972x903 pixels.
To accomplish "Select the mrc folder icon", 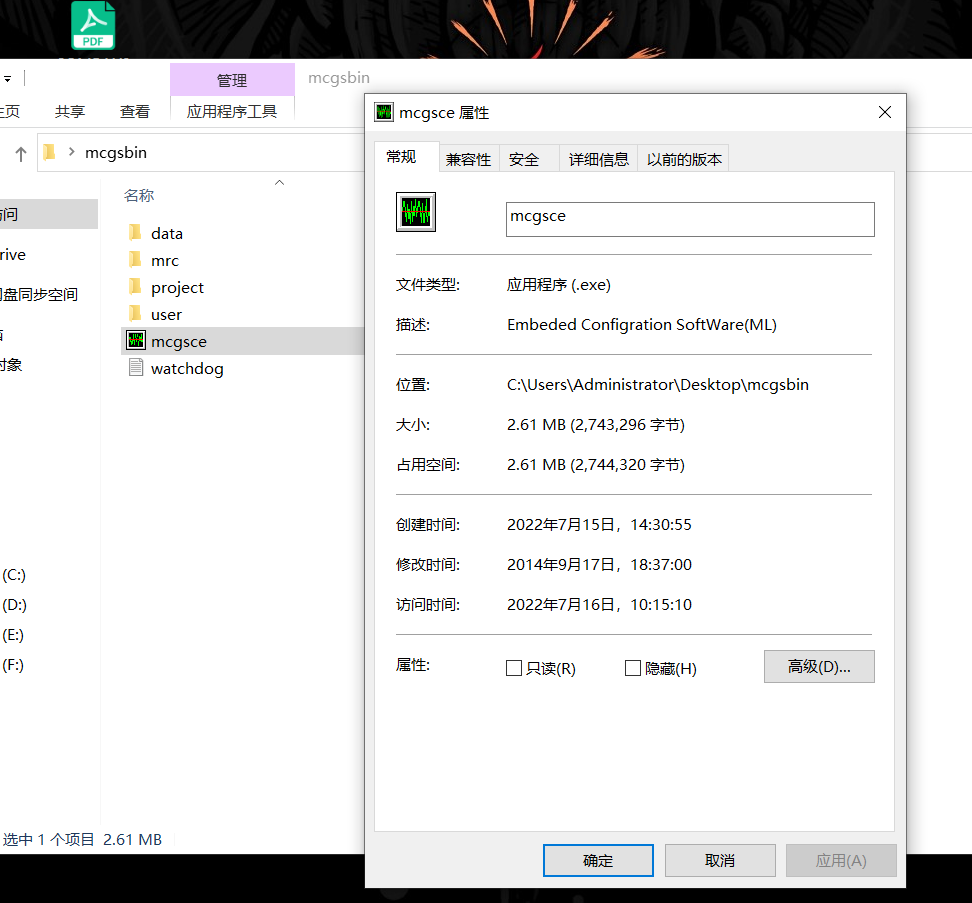I will (x=136, y=260).
